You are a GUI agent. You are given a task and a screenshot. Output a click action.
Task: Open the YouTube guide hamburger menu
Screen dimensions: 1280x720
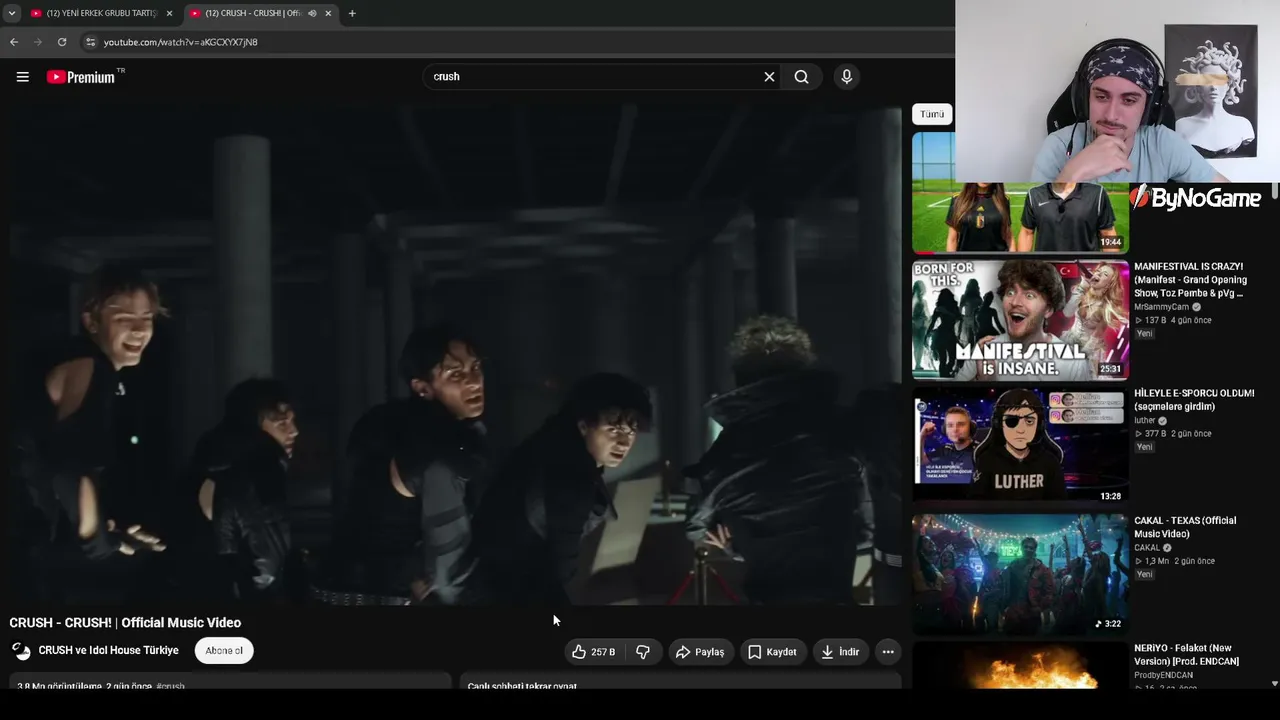[22, 77]
